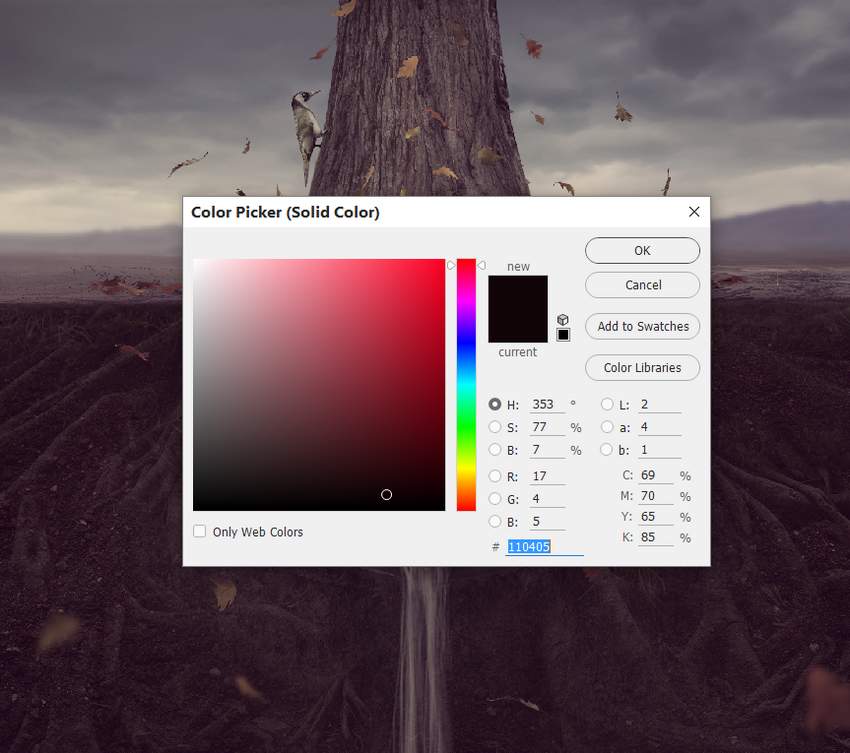
Task: Select the G green radio button
Action: tap(494, 499)
